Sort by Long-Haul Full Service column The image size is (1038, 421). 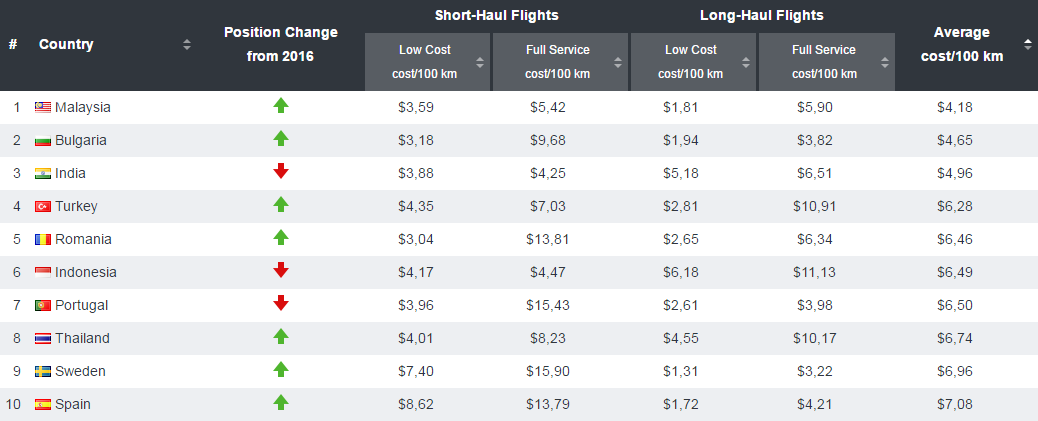[884, 62]
